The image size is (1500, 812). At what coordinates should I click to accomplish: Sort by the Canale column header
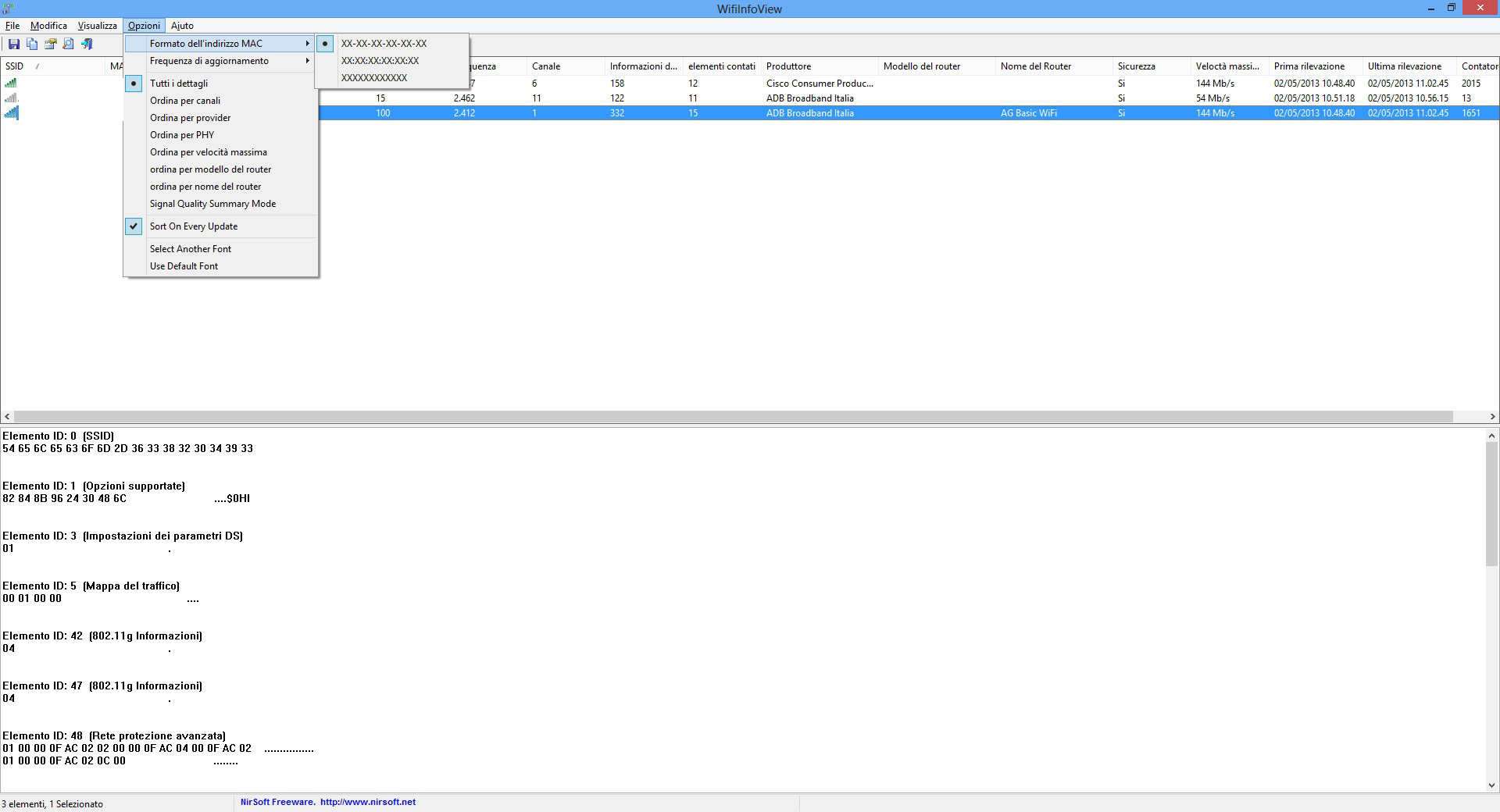566,66
